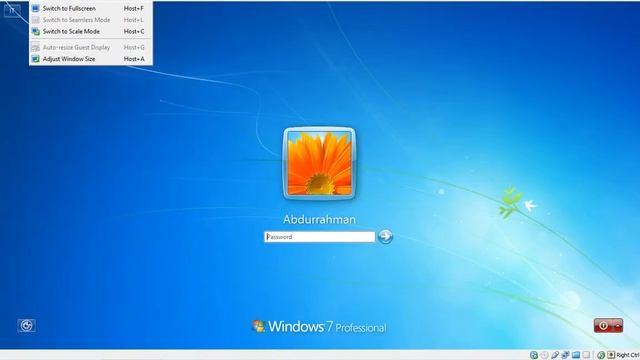Click Adjust Window Size menu entry
Viewport: 640px width, 360px height.
tap(91, 59)
